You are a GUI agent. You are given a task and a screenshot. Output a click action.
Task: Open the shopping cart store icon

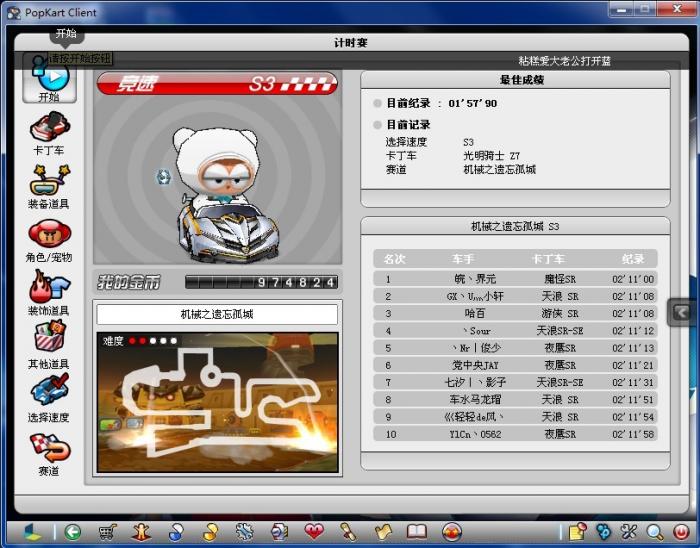[x=107, y=532]
